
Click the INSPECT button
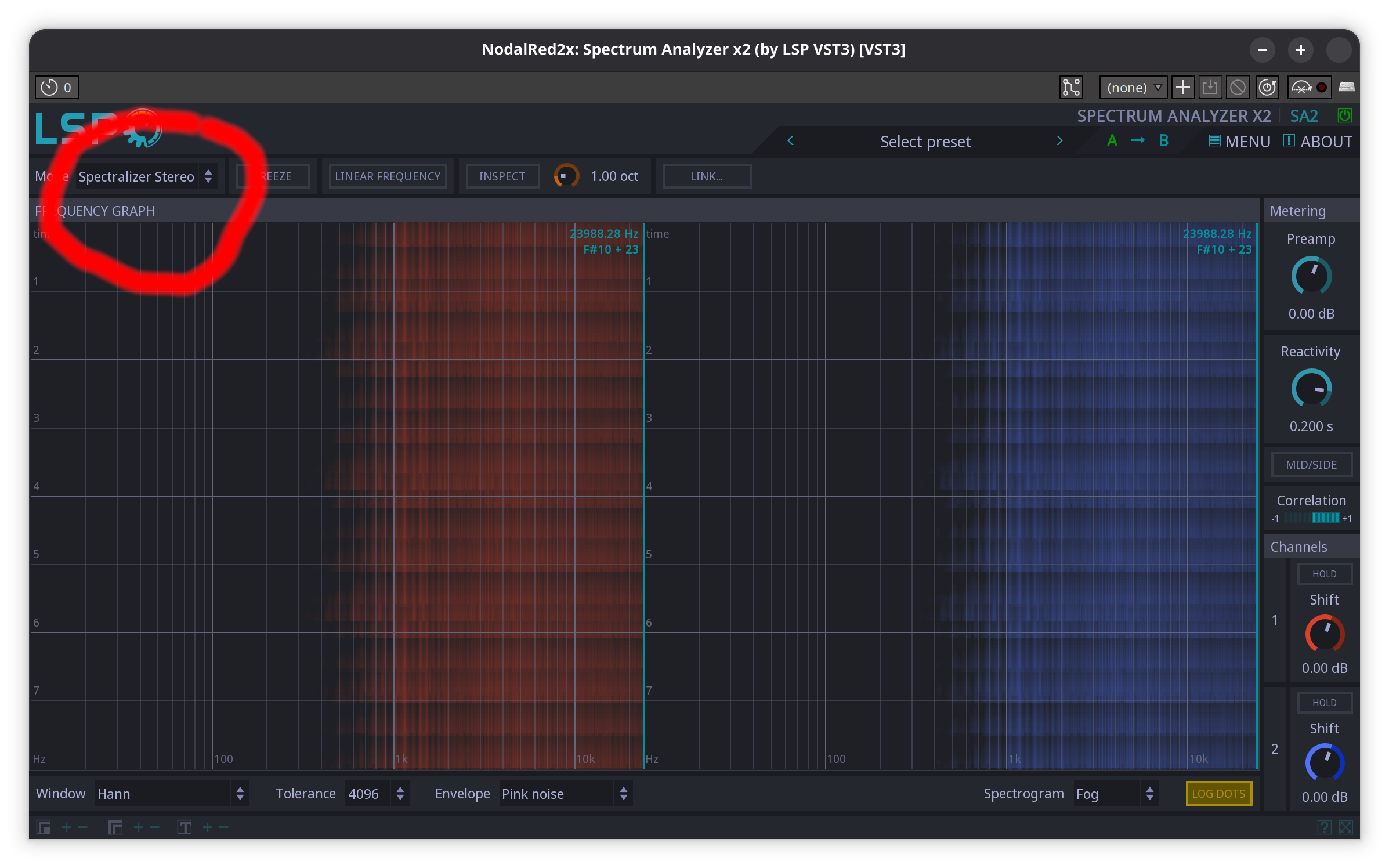click(x=502, y=176)
